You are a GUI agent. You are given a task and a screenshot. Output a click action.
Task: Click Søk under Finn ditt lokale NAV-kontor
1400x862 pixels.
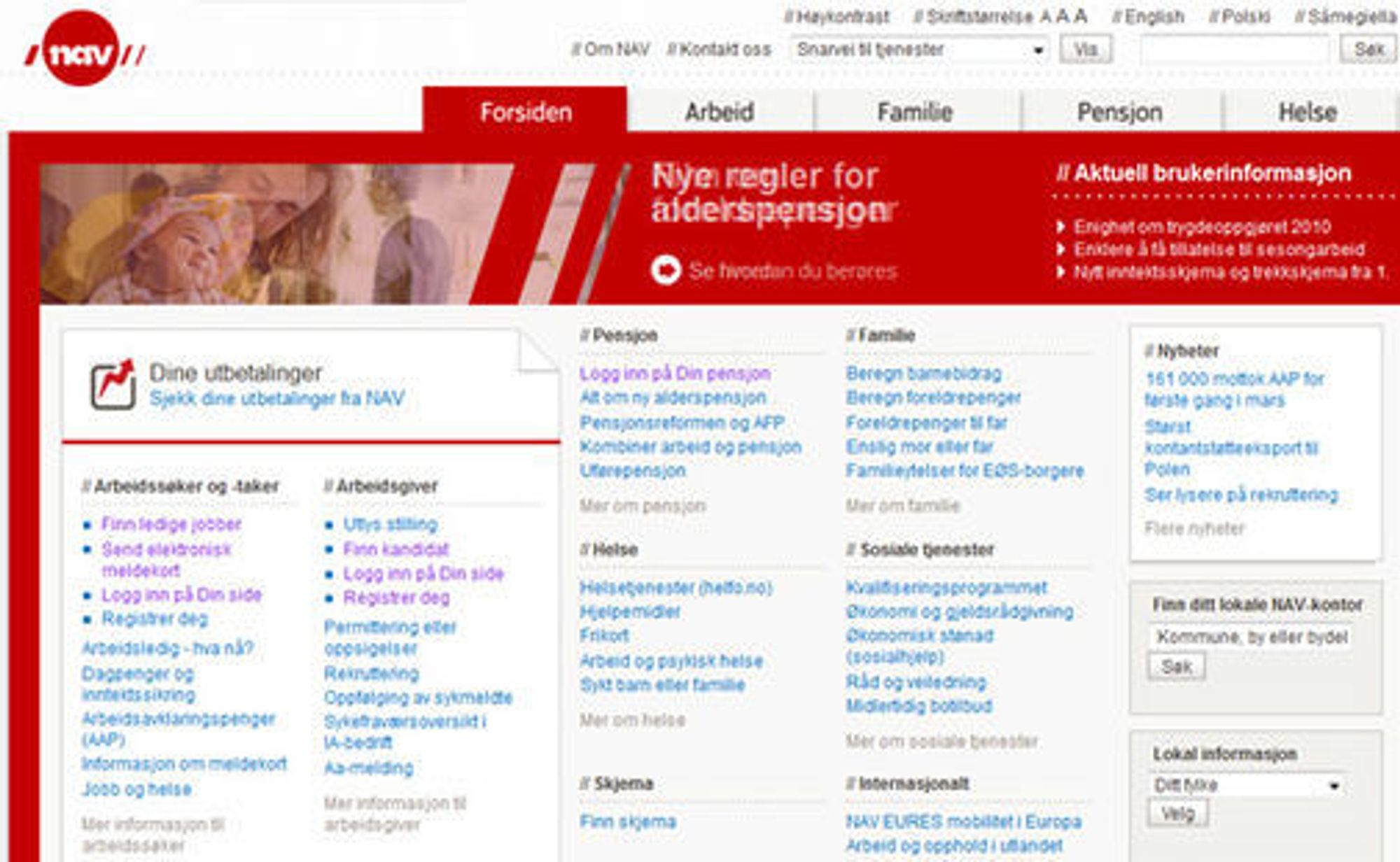(x=1177, y=666)
